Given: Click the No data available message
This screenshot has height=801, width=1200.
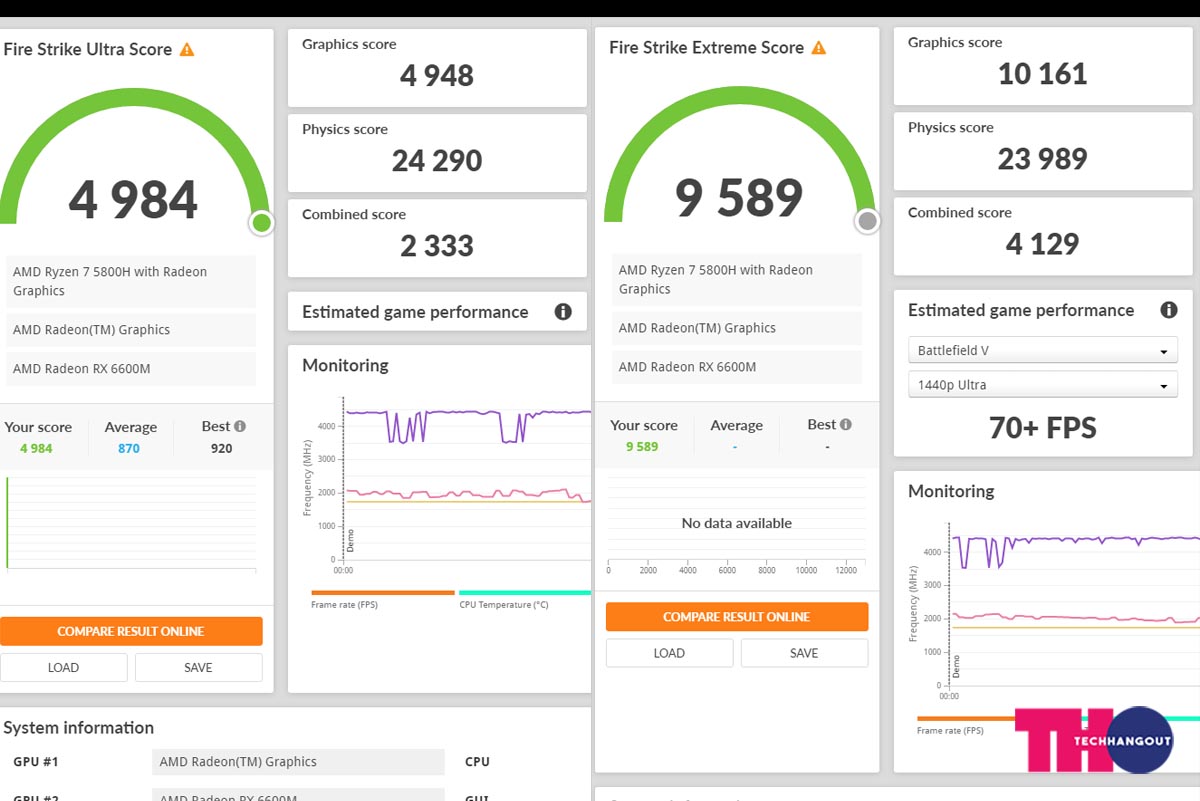Looking at the screenshot, I should tap(737, 523).
